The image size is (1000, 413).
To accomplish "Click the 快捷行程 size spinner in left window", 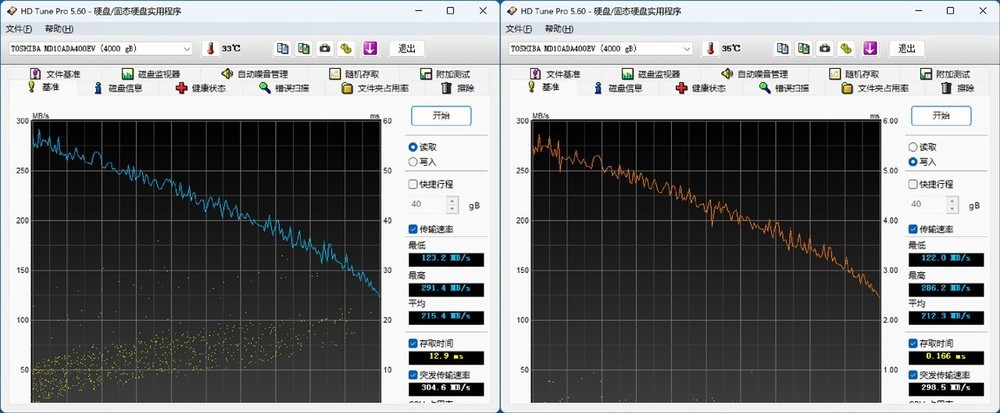I will point(452,204).
